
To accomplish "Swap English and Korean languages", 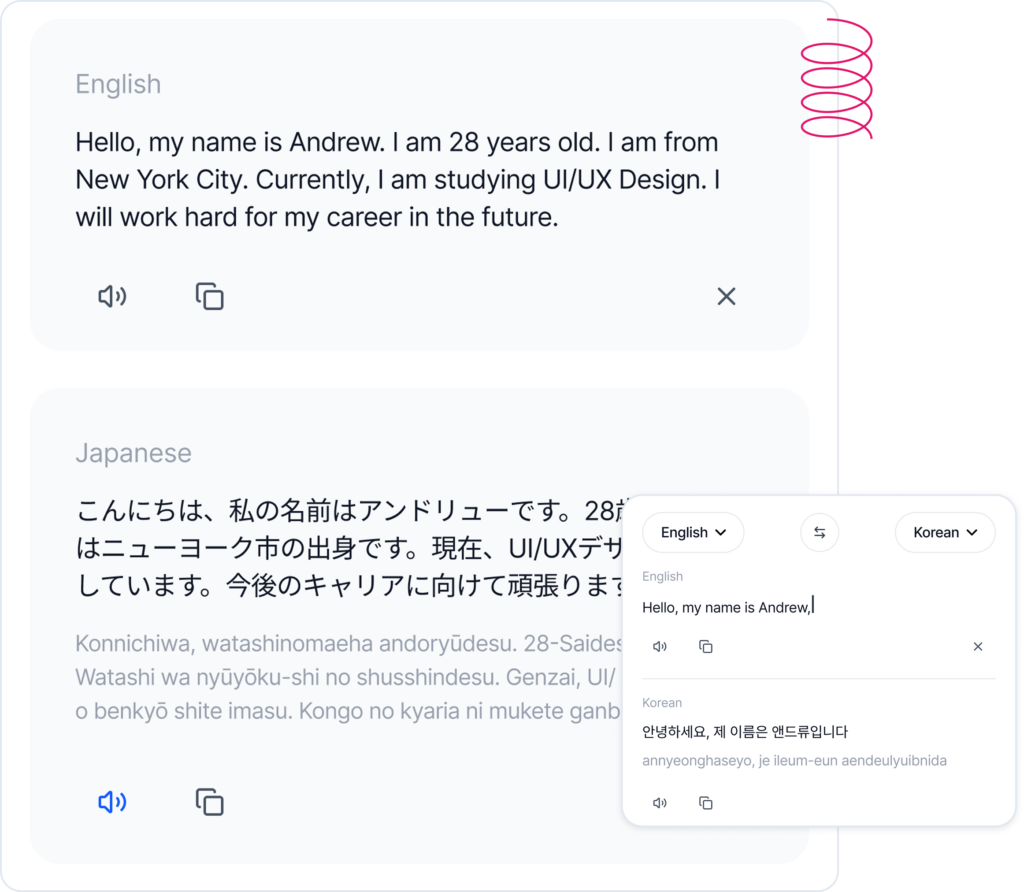I will click(819, 533).
